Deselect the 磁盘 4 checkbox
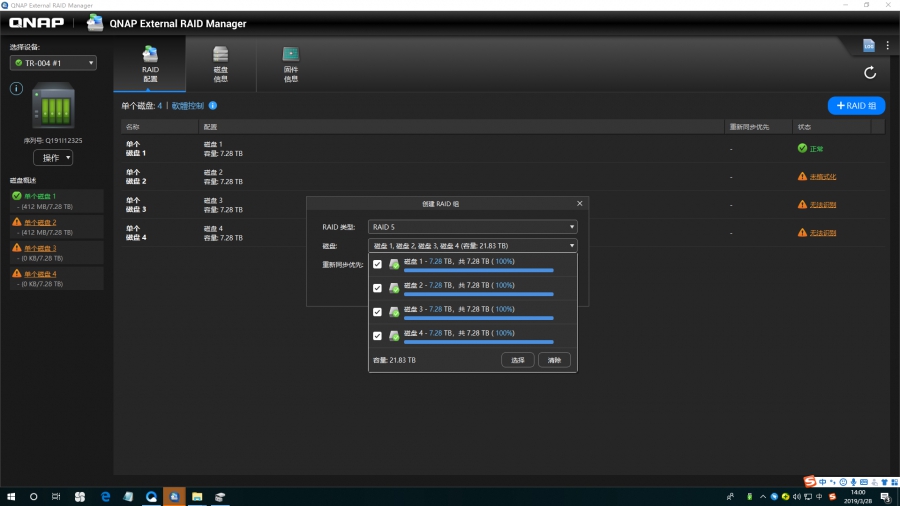The width and height of the screenshot is (900, 506). (x=377, y=336)
